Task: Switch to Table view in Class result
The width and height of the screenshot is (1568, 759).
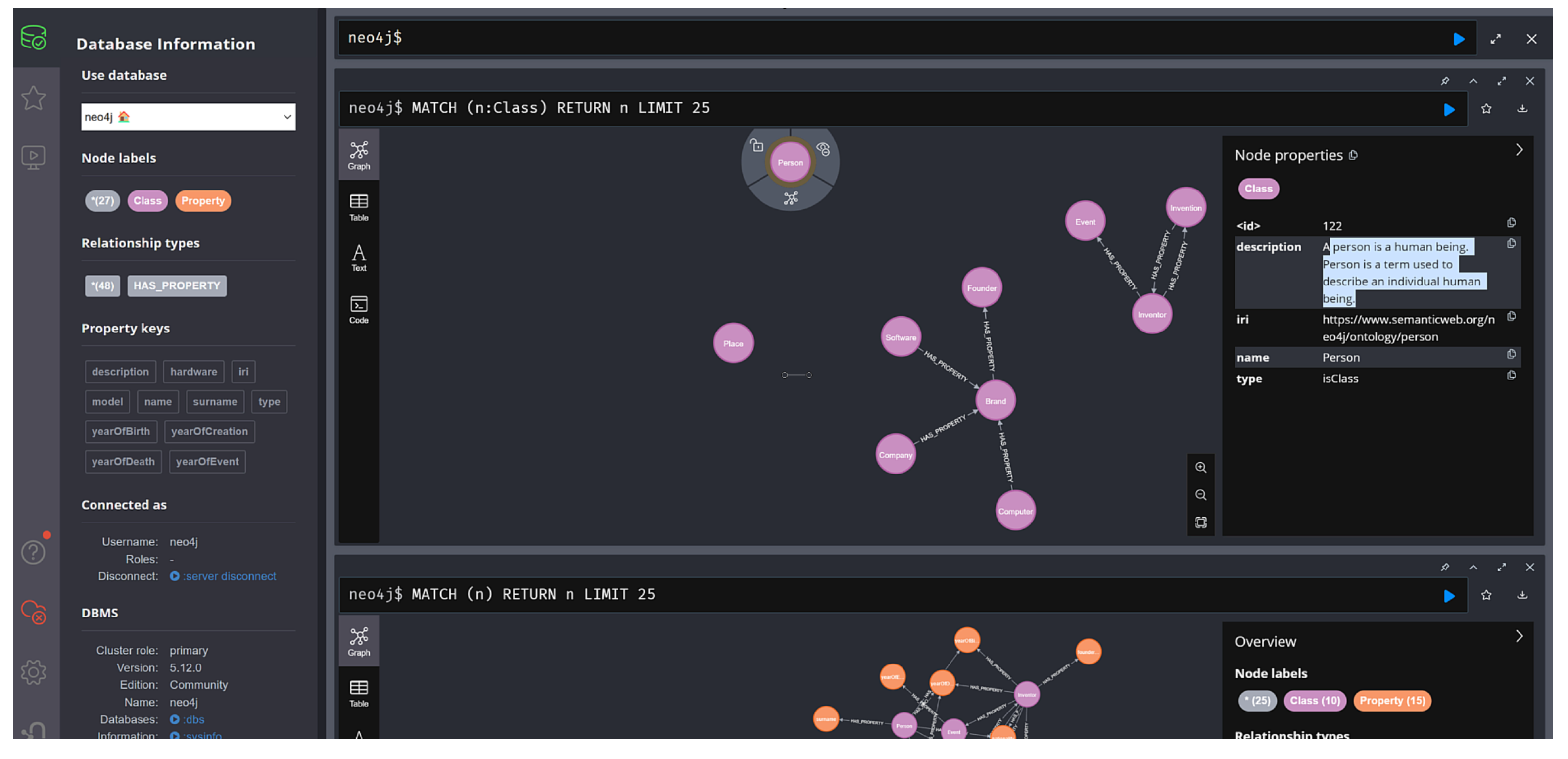Action: (x=359, y=207)
